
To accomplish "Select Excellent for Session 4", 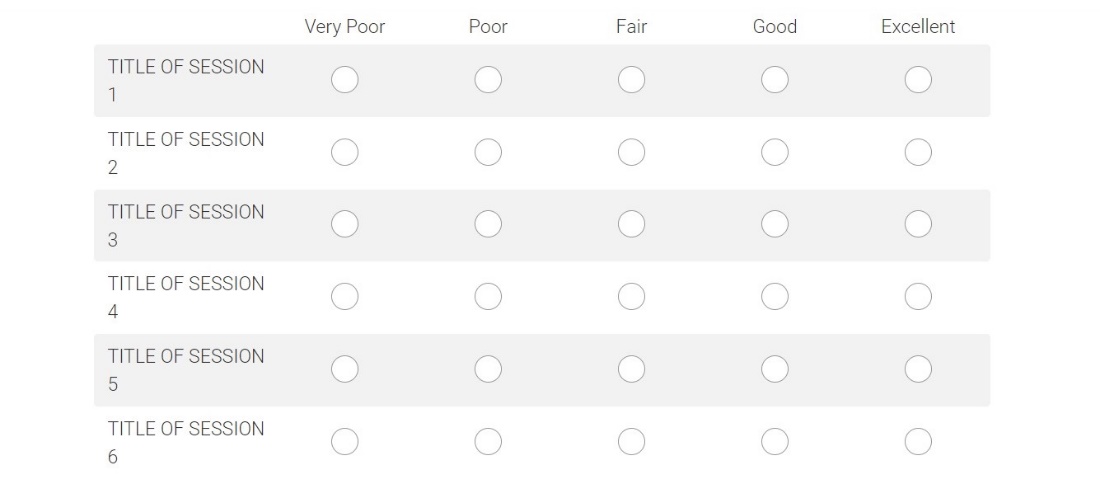I will pos(918,297).
